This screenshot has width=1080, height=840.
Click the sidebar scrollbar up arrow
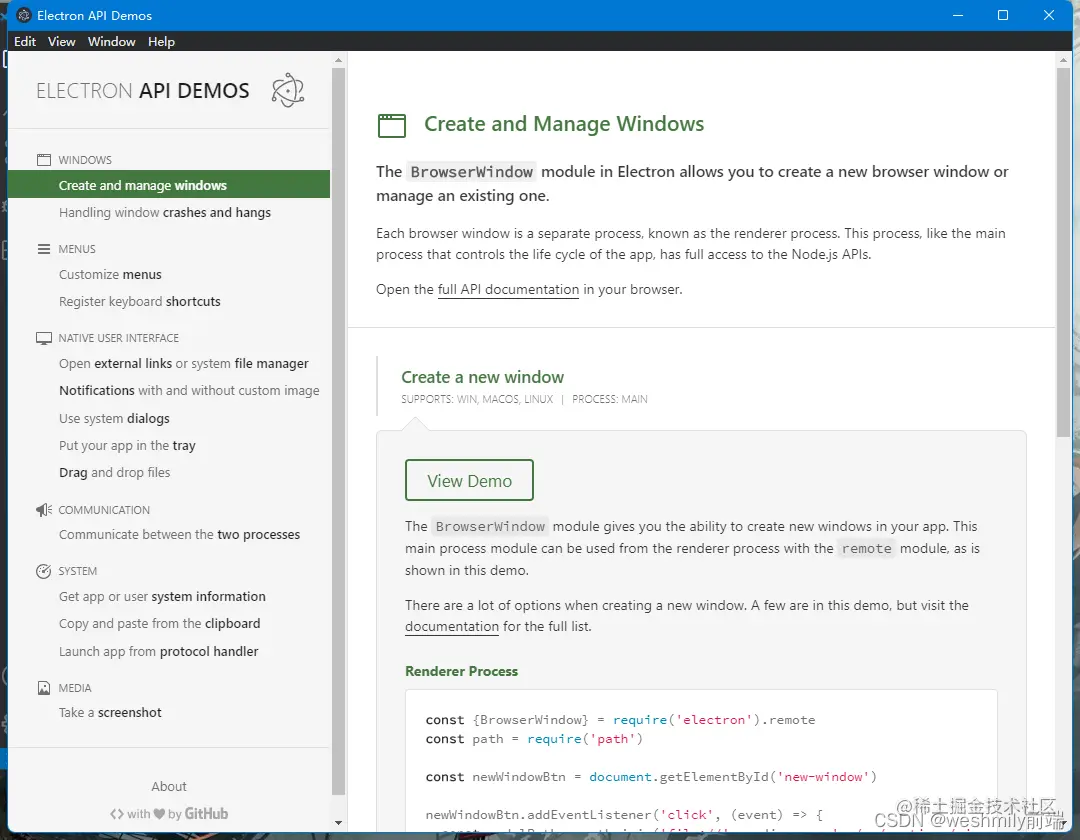(x=338, y=60)
